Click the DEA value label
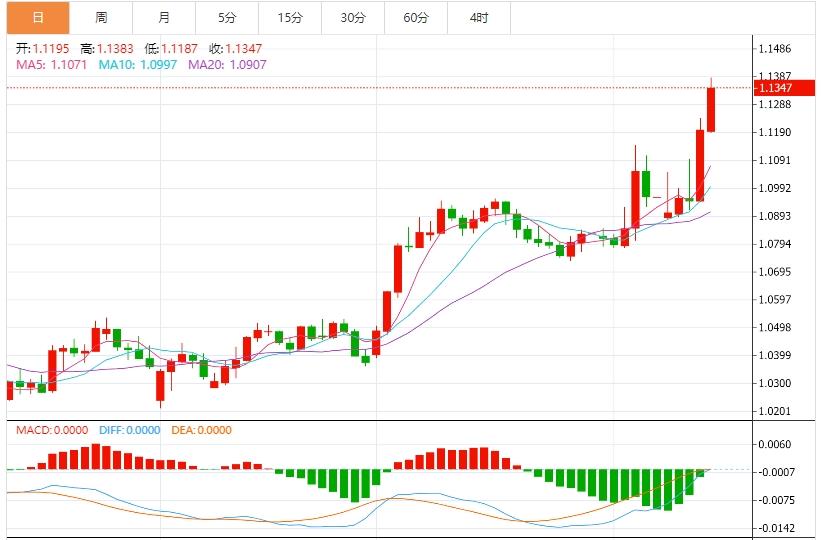Screen dimensions: 823x540 pyautogui.click(x=203, y=431)
